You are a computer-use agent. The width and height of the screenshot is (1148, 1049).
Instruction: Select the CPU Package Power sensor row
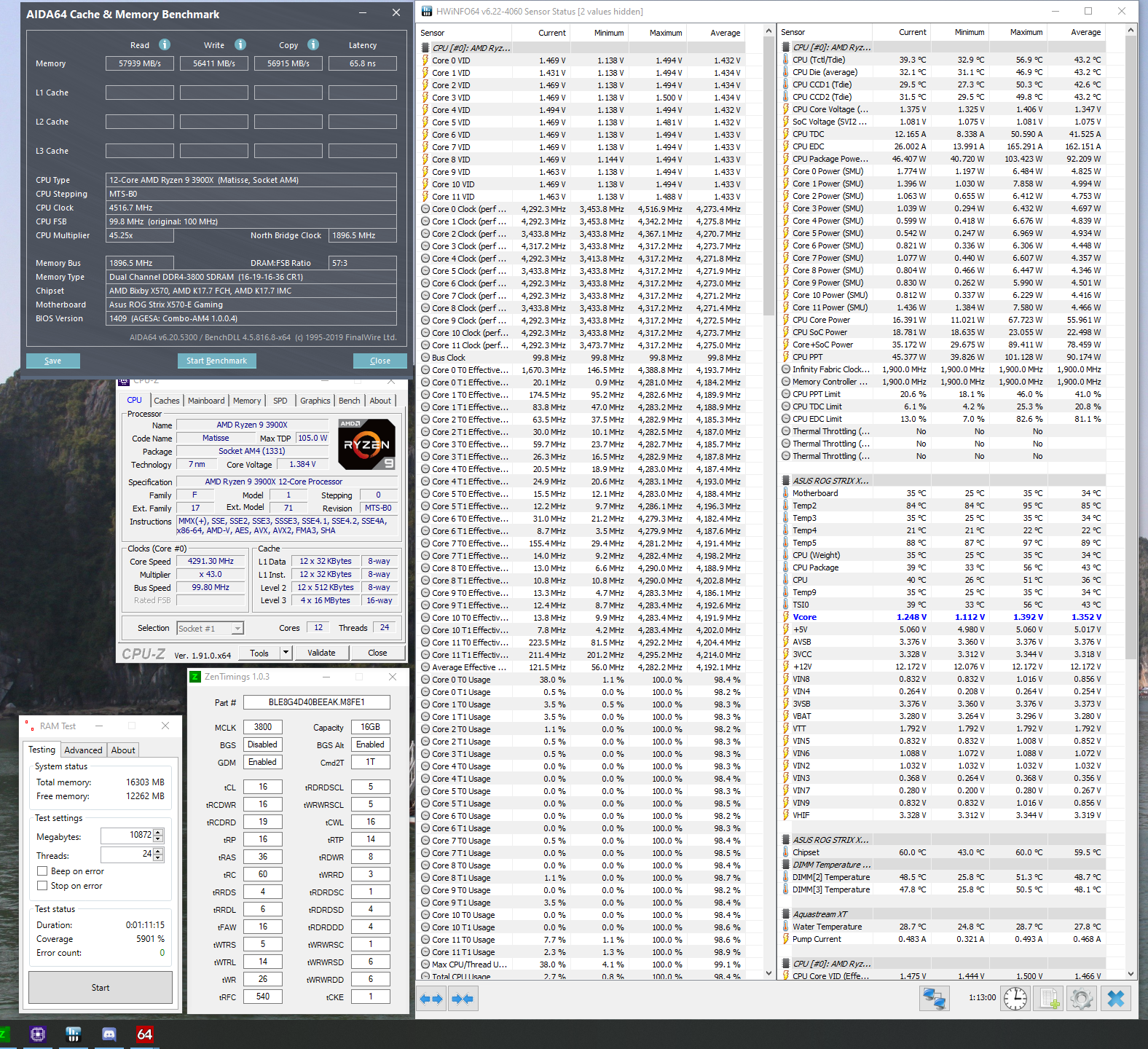point(944,159)
